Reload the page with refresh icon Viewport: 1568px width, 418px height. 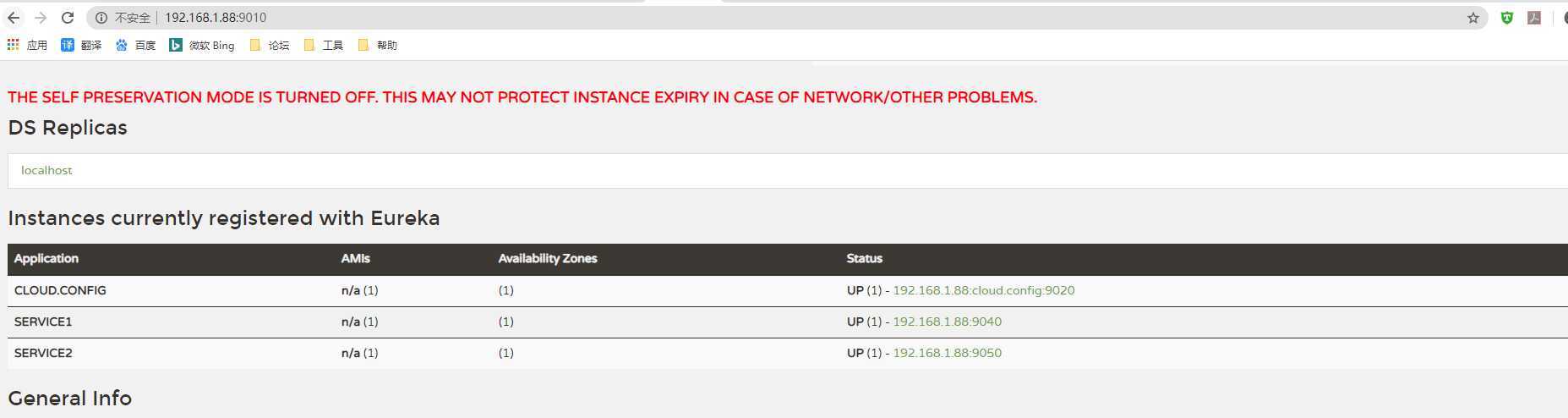coord(68,18)
